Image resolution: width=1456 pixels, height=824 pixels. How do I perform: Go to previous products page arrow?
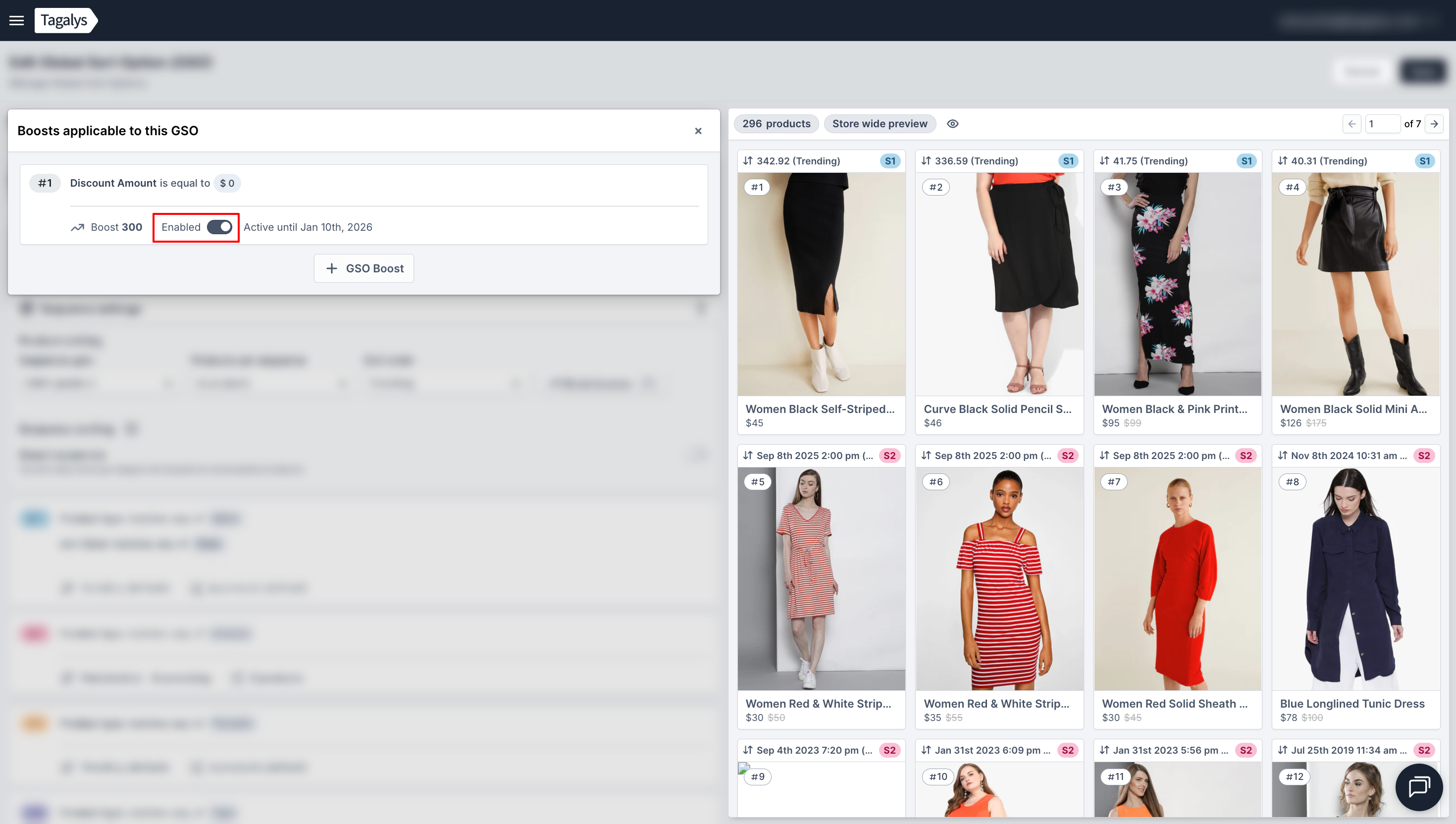pos(1352,124)
